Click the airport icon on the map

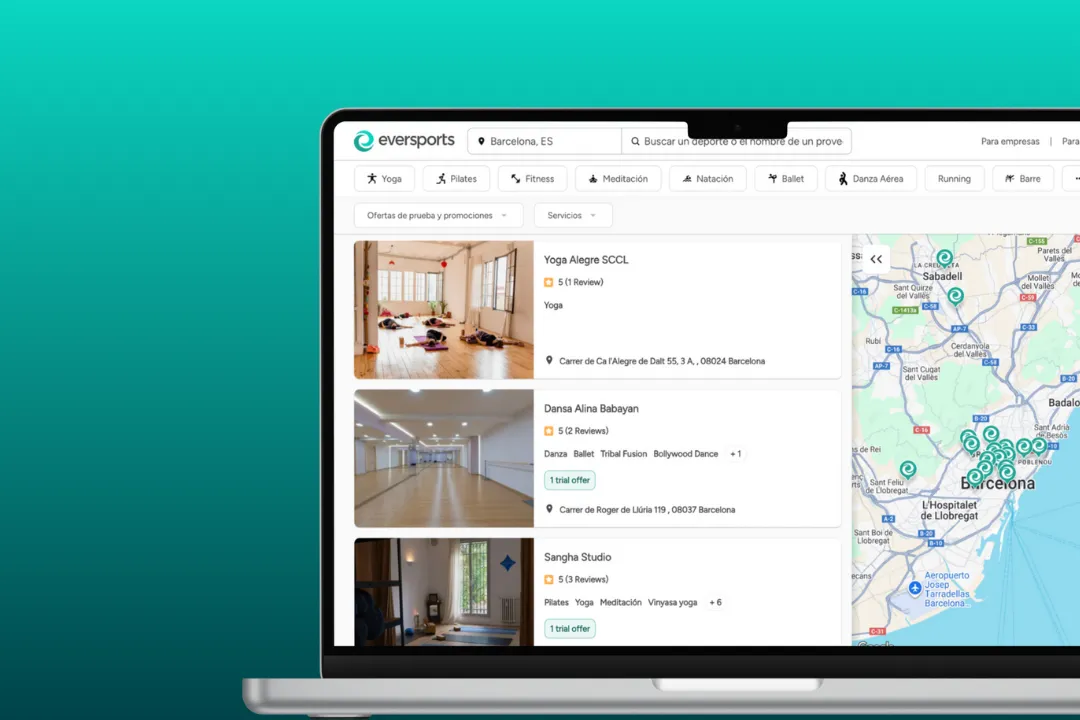[915, 588]
